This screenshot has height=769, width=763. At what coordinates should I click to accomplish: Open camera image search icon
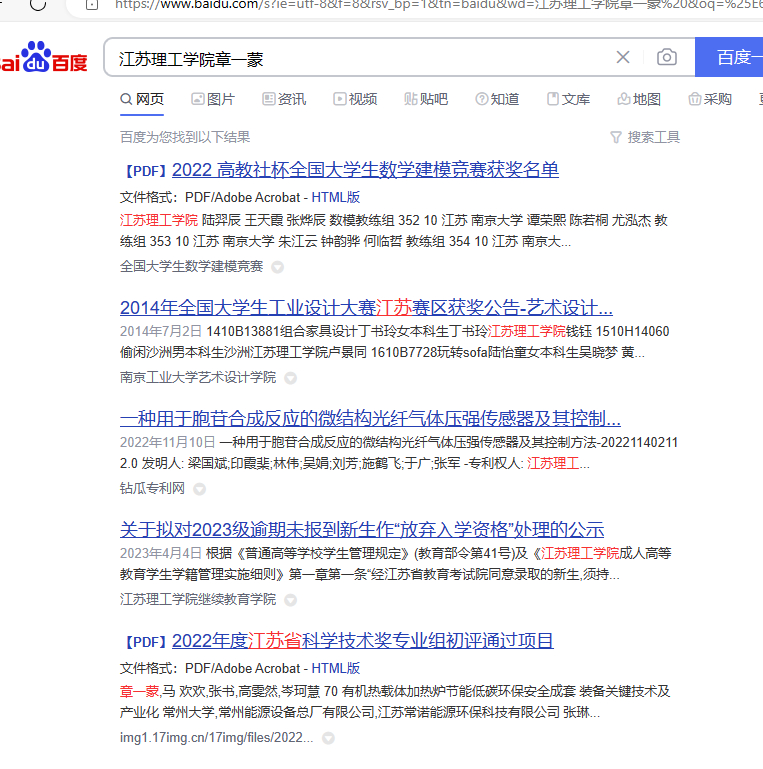click(x=666, y=57)
